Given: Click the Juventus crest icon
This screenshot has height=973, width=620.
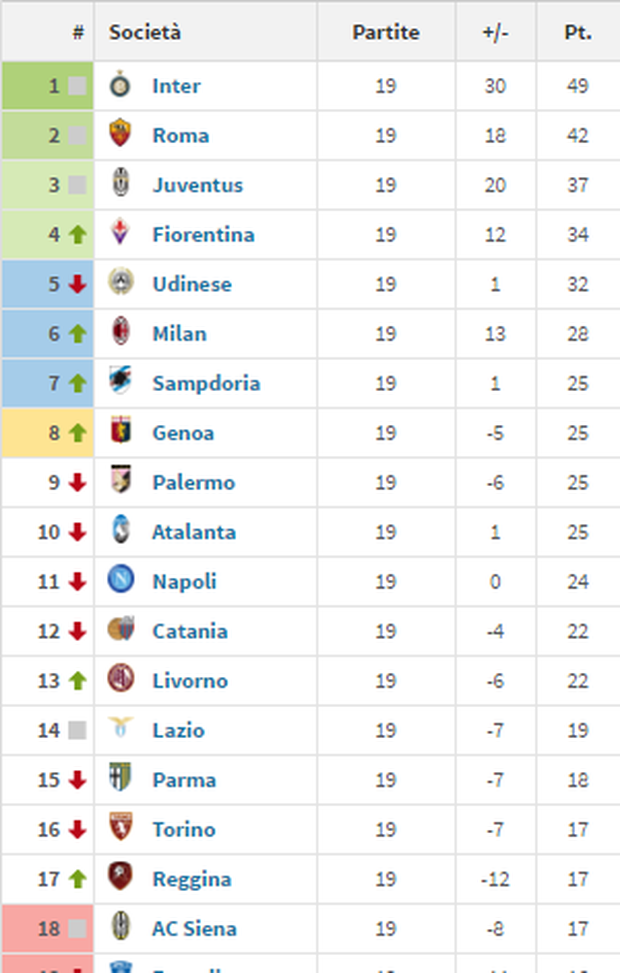Looking at the screenshot, I should click(122, 185).
